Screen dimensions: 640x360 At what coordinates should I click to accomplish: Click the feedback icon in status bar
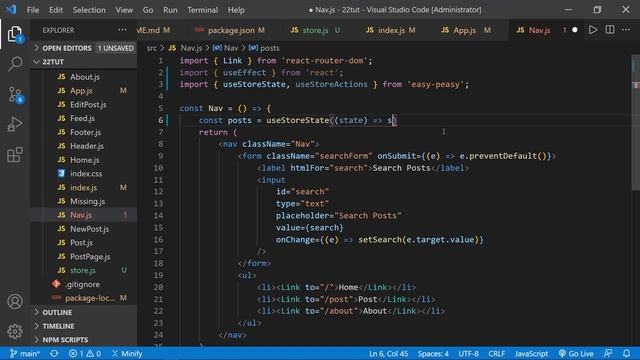(x=608, y=353)
